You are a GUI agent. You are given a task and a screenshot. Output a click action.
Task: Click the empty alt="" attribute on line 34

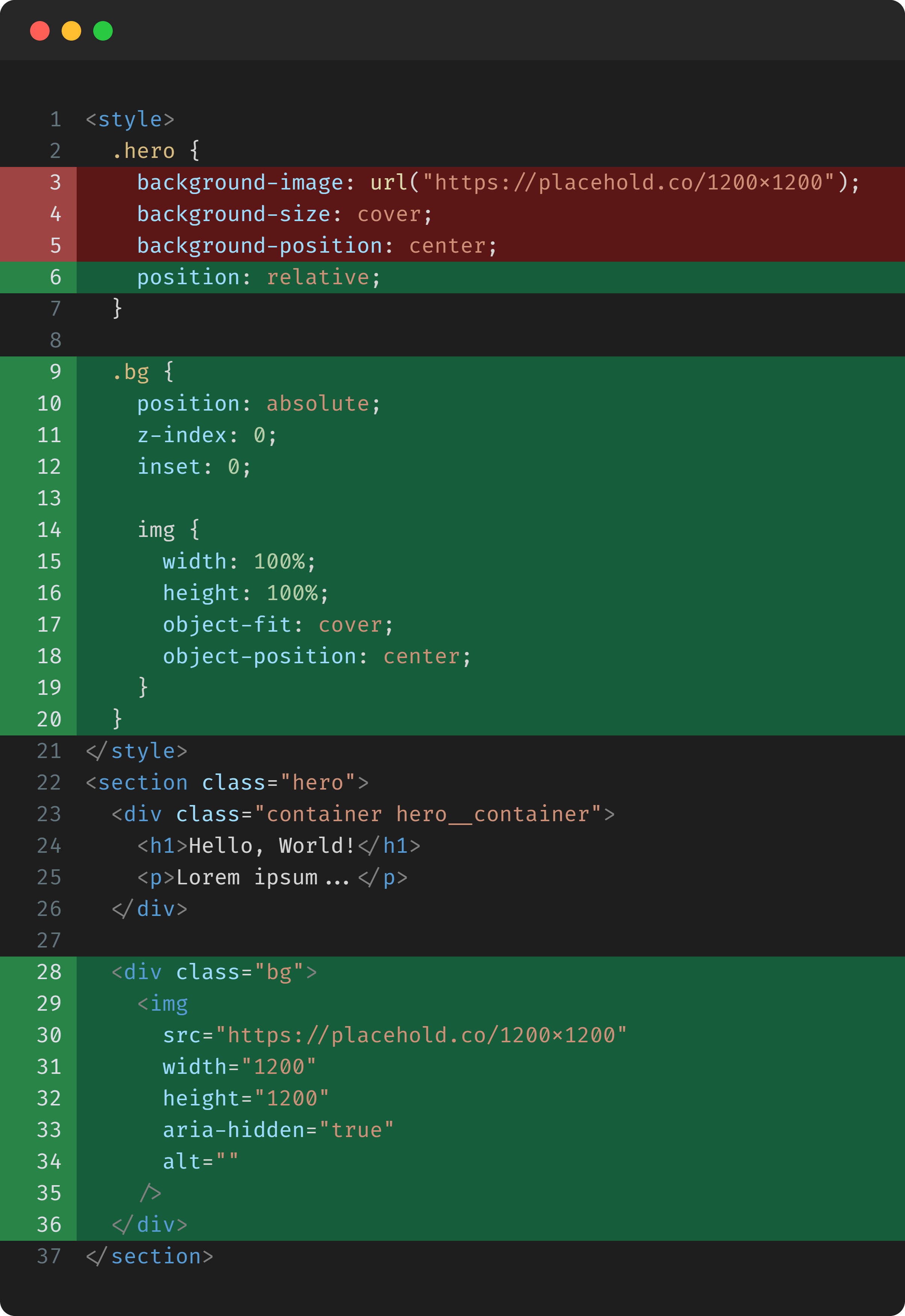201,1162
